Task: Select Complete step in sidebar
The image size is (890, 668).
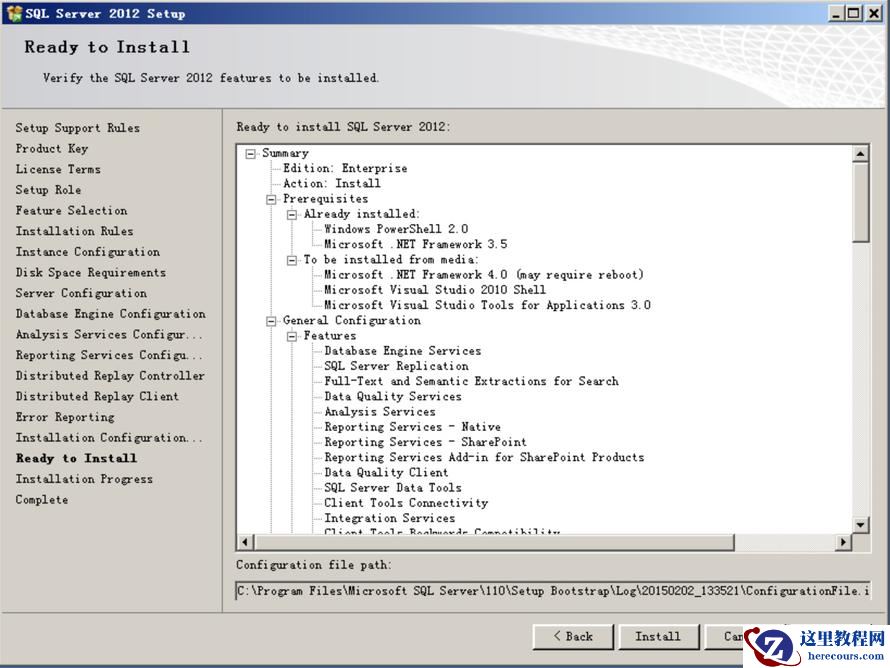Action: pyautogui.click(x=42, y=499)
